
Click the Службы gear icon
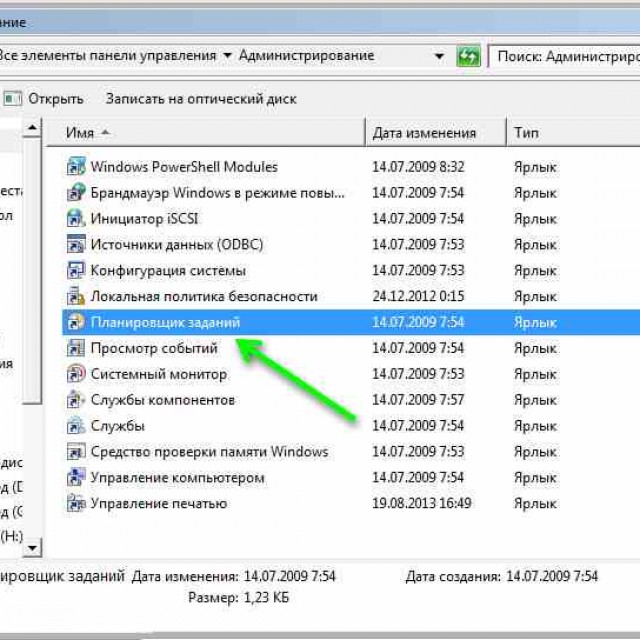point(76,426)
